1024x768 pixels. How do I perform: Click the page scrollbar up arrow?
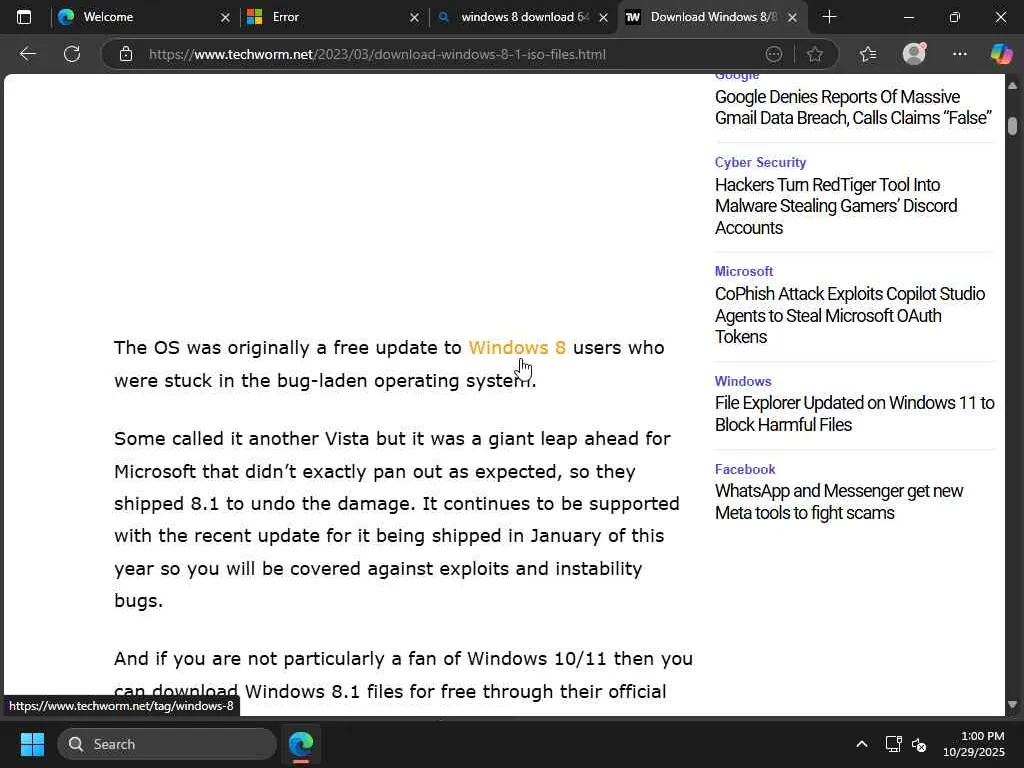[x=1012, y=86]
